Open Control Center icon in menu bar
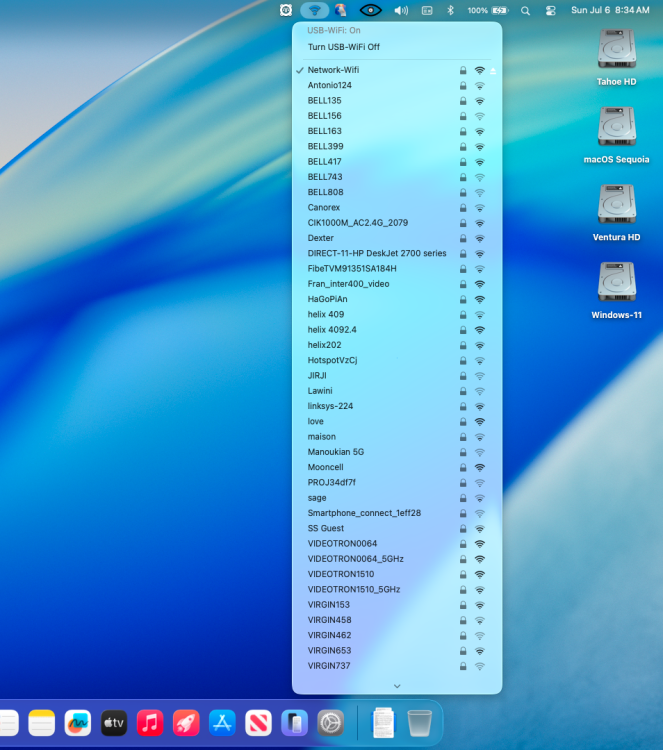Screen dimensions: 663x750 click(x=551, y=11)
